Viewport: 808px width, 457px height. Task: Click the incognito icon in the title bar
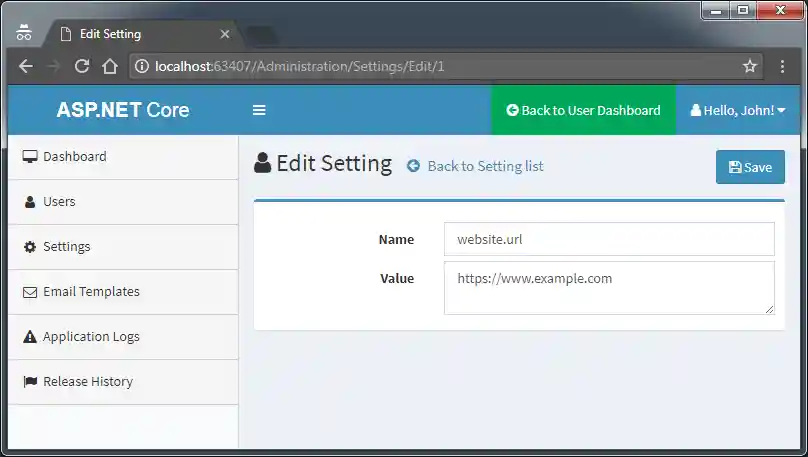[24, 32]
